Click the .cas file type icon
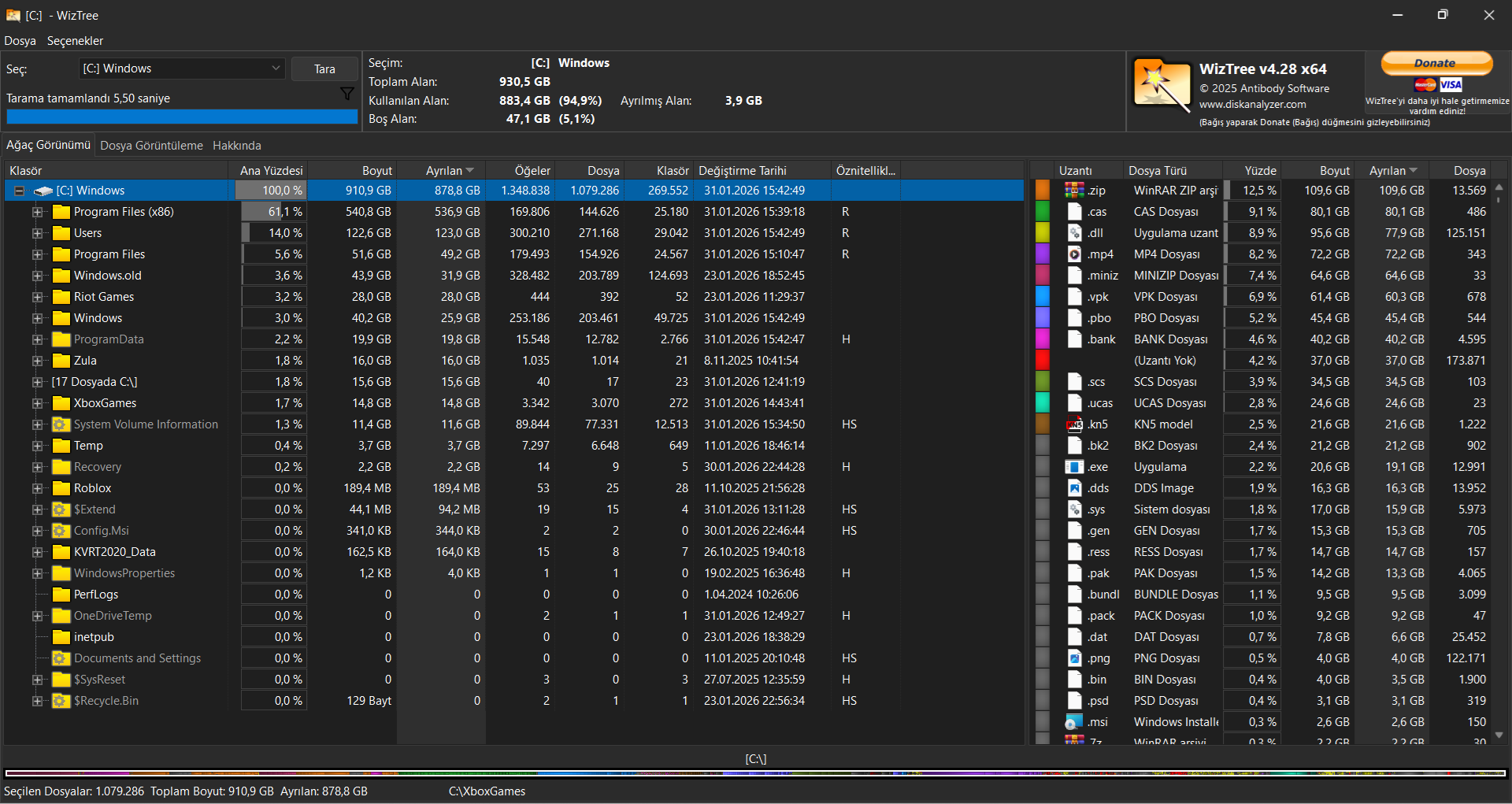 click(x=1074, y=212)
